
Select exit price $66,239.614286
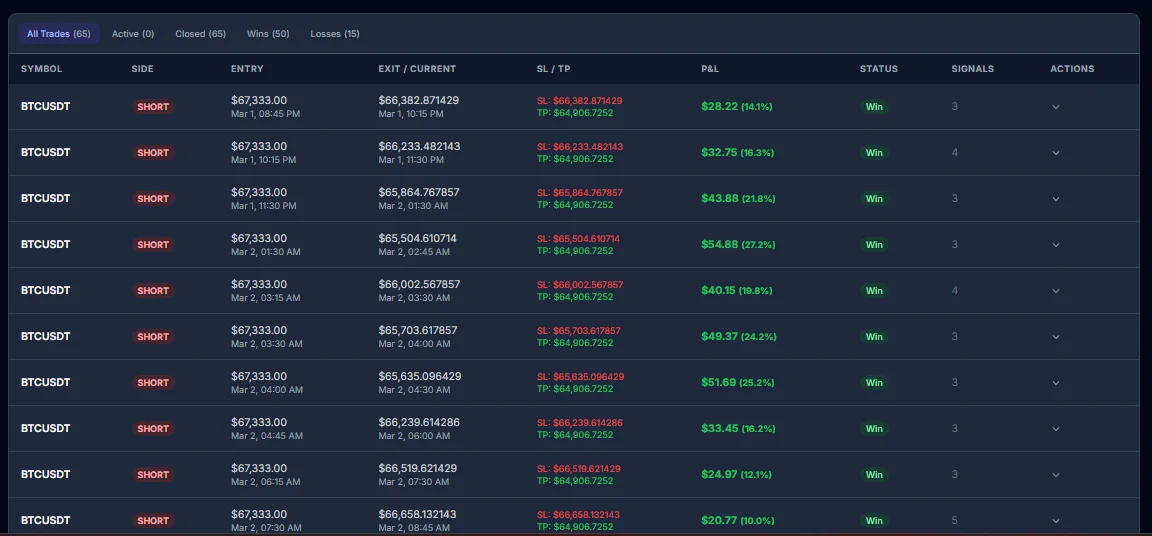tap(419, 422)
